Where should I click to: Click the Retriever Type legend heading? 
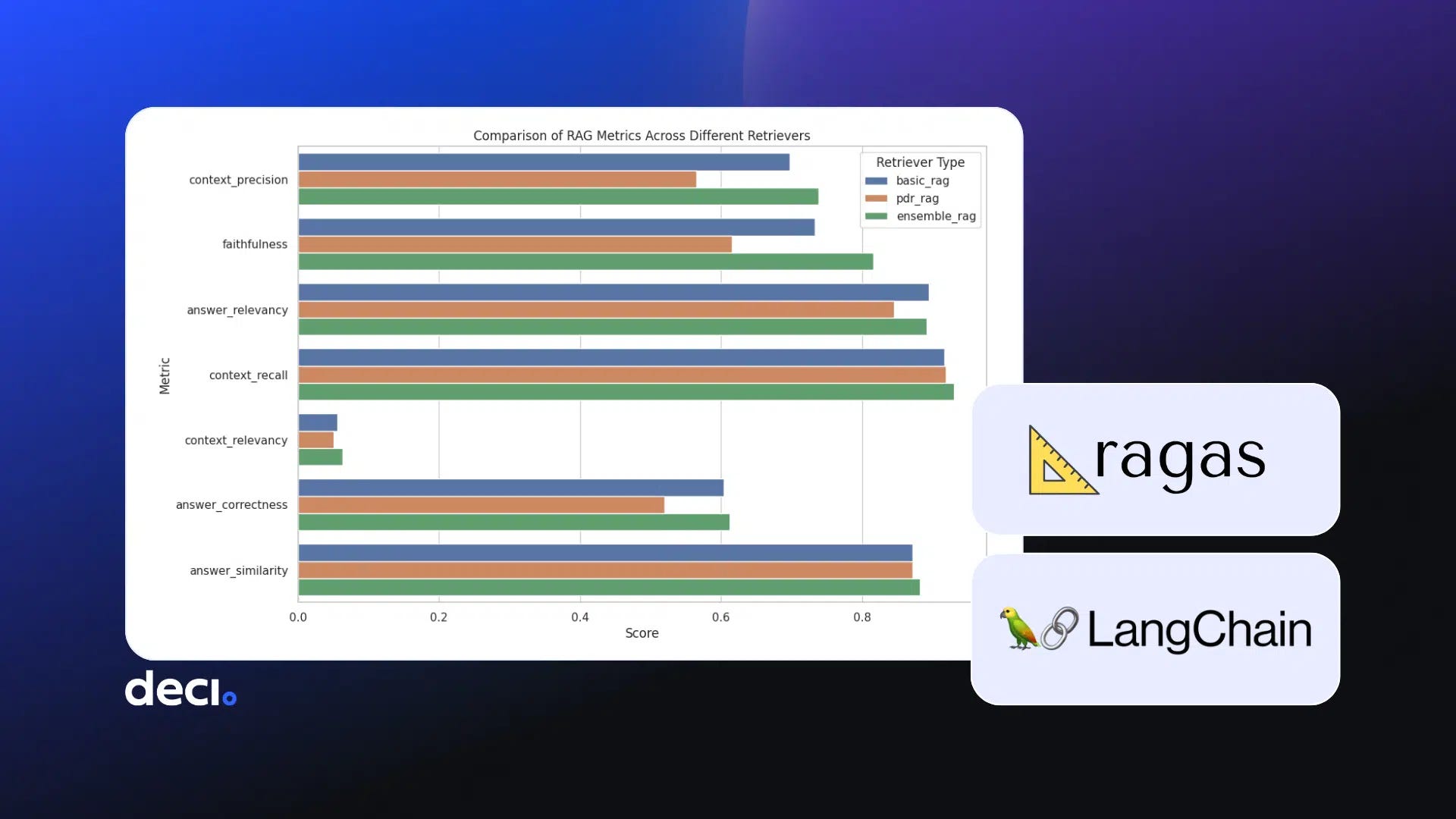[920, 162]
